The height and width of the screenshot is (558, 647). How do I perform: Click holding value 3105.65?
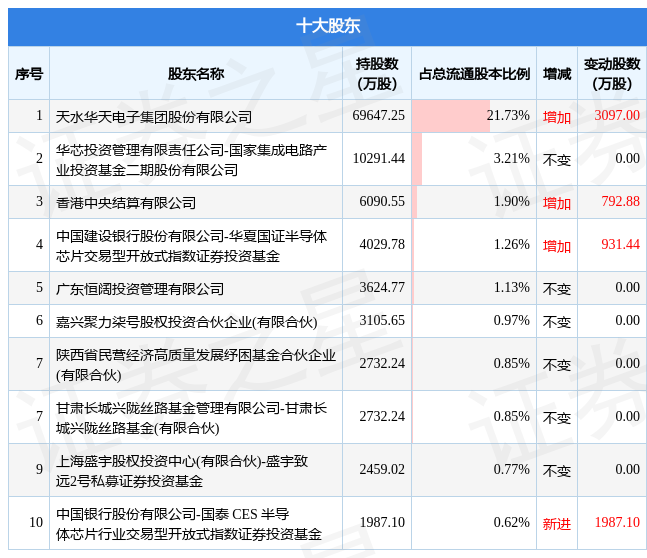click(382, 320)
